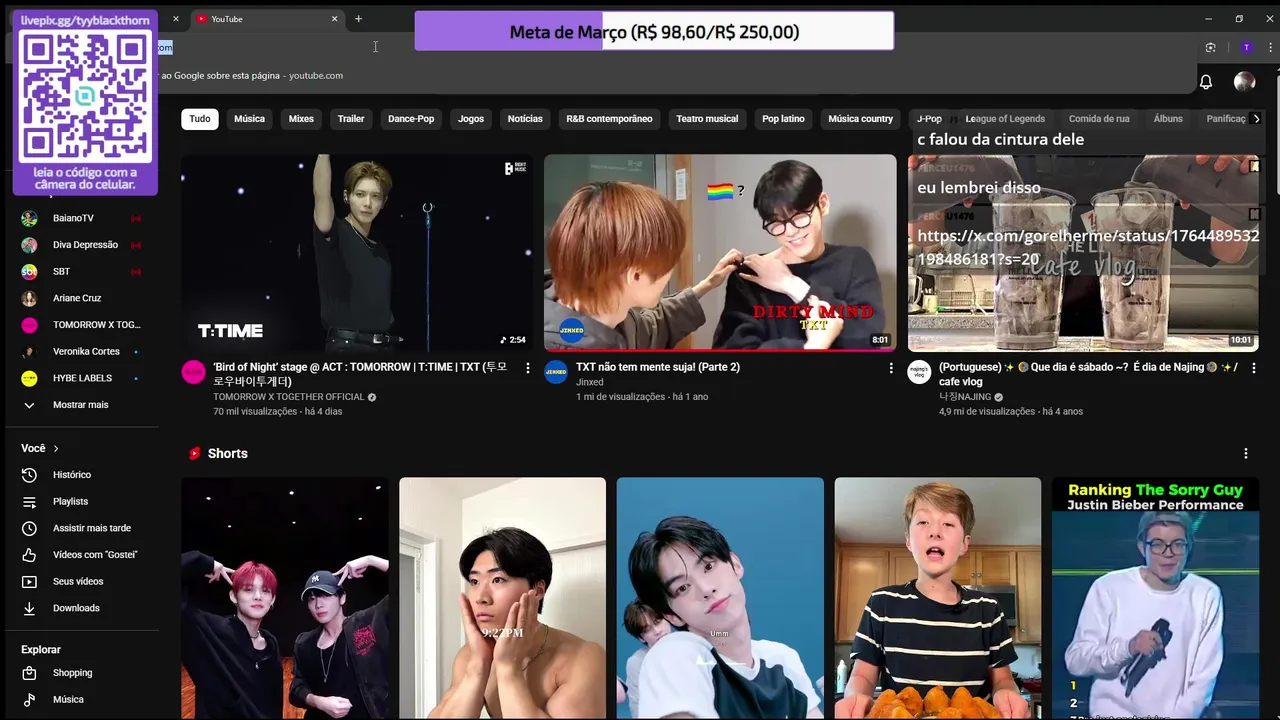Select Teatro musical filter chip
The image size is (1280, 720).
(x=707, y=119)
